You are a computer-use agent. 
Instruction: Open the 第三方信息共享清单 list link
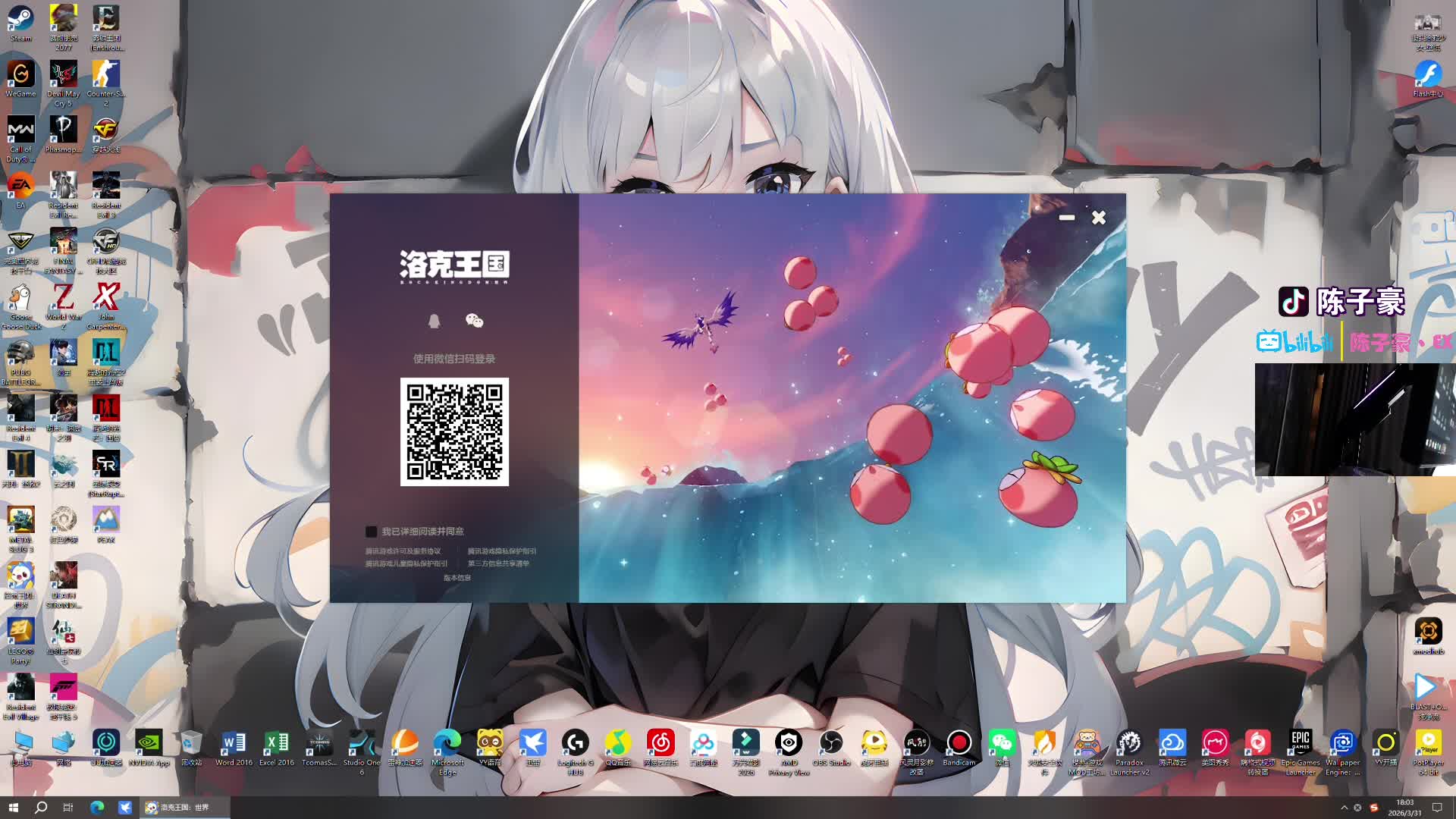pyautogui.click(x=500, y=563)
